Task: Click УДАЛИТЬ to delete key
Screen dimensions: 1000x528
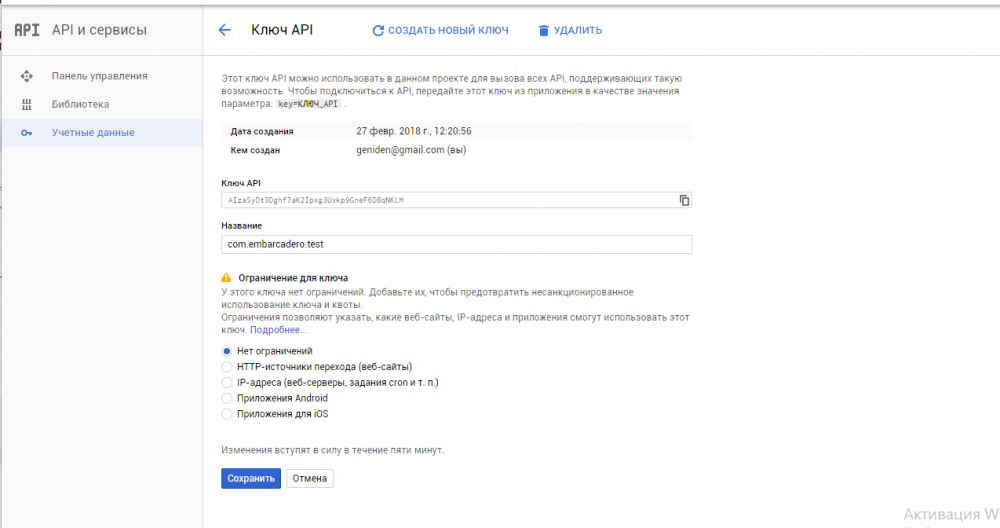Action: point(570,30)
